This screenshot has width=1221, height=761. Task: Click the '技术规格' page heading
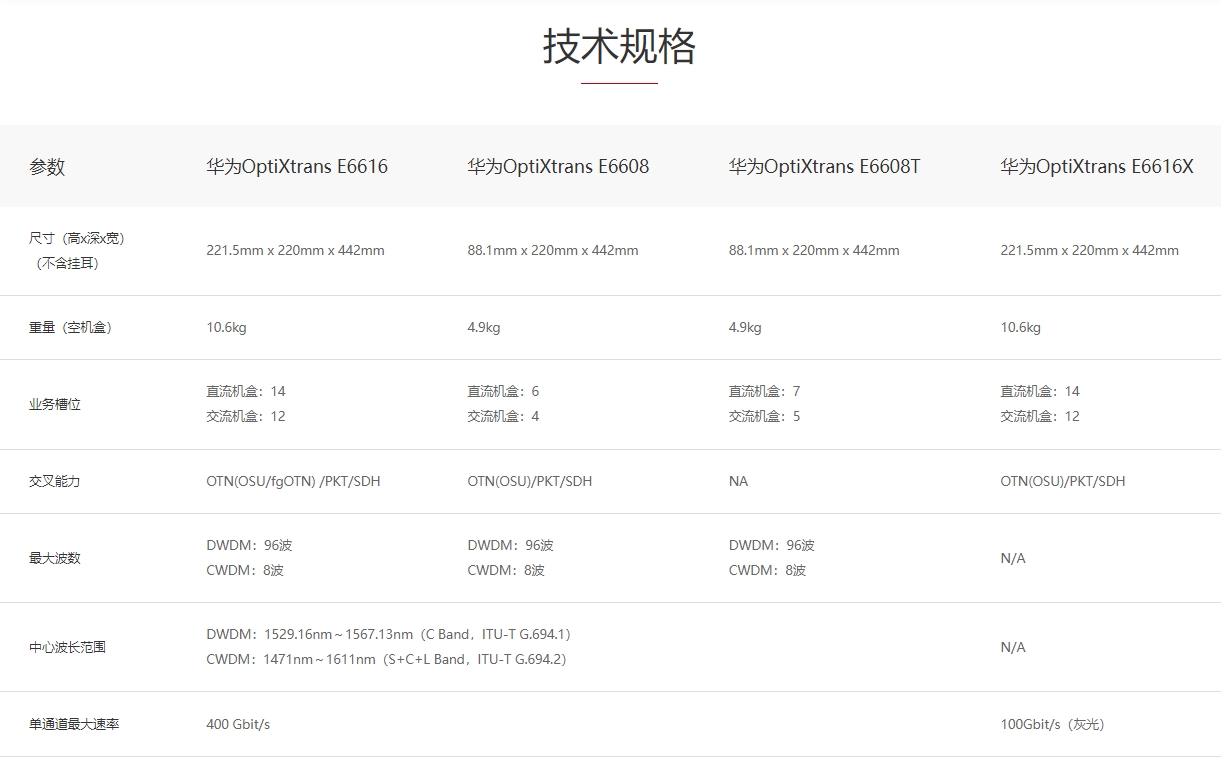tap(619, 47)
